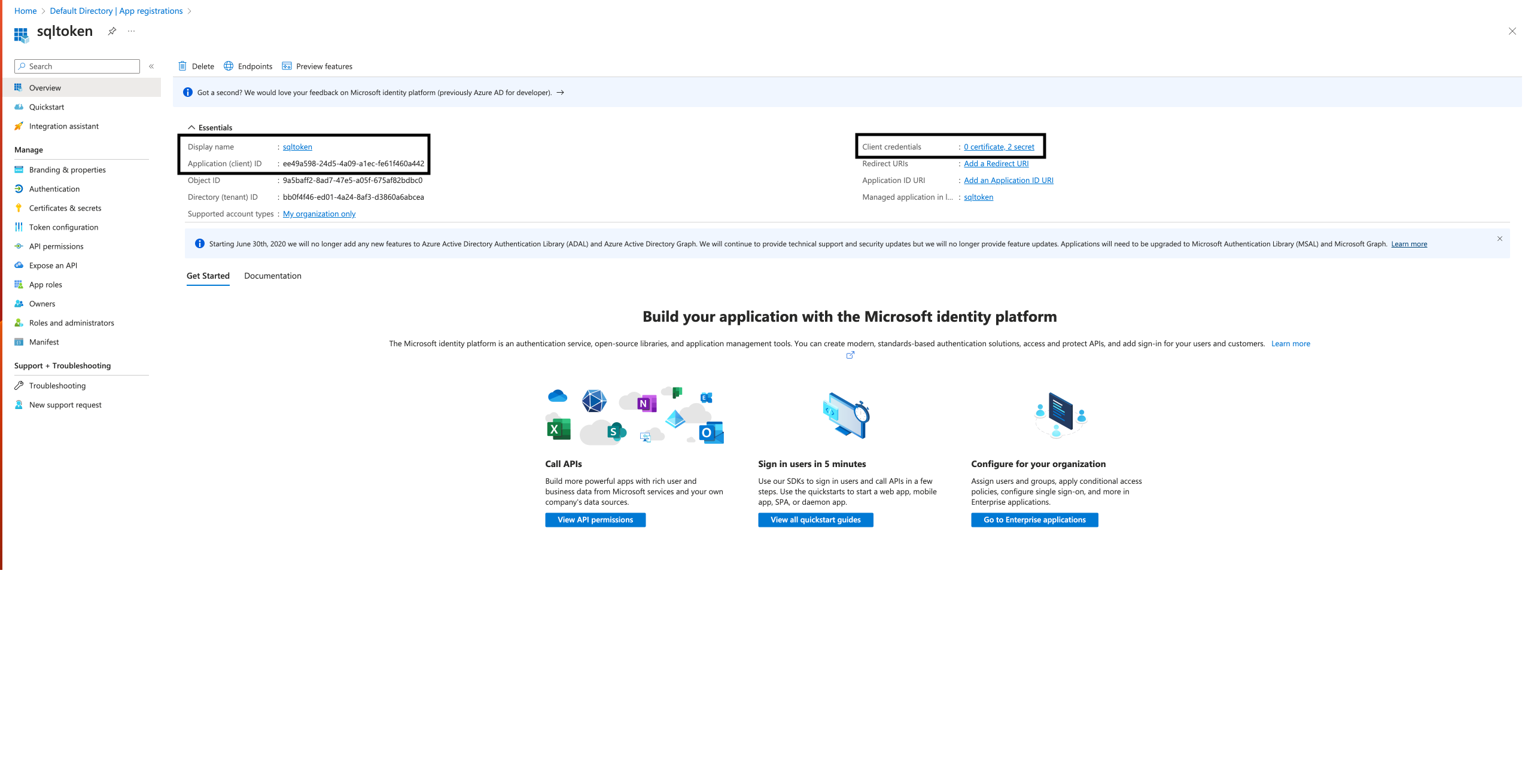Open API permissions in the sidebar
The width and height of the screenshot is (1534, 784).
(56, 246)
